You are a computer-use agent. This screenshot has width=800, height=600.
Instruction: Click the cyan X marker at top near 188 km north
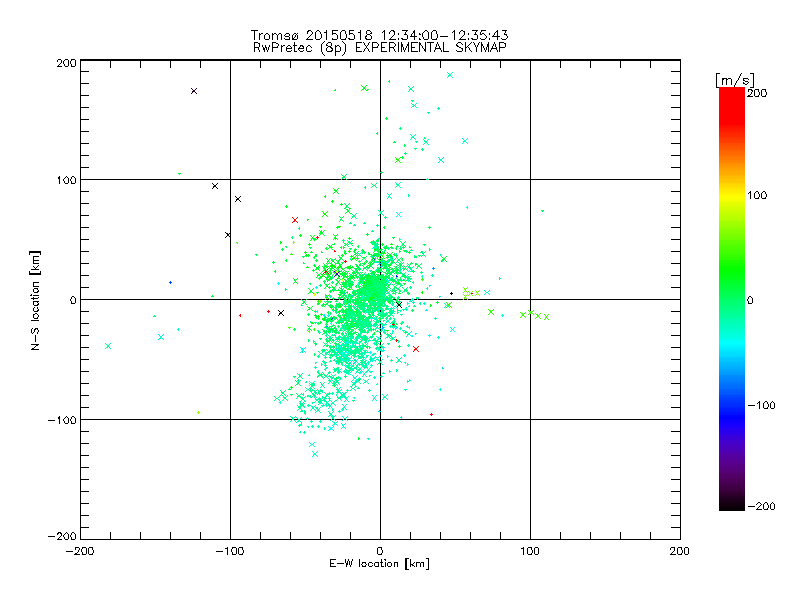450,75
